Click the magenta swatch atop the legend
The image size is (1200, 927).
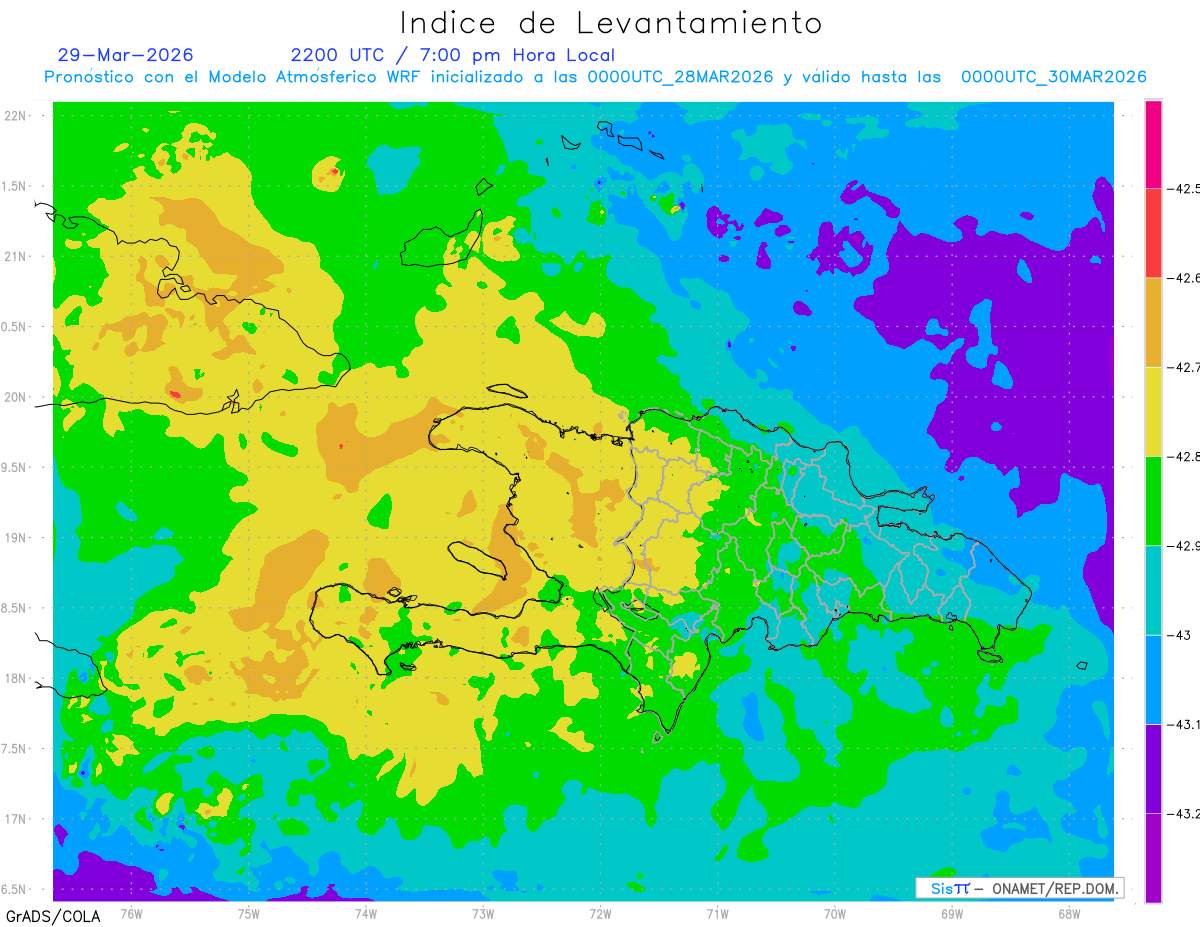point(1153,144)
